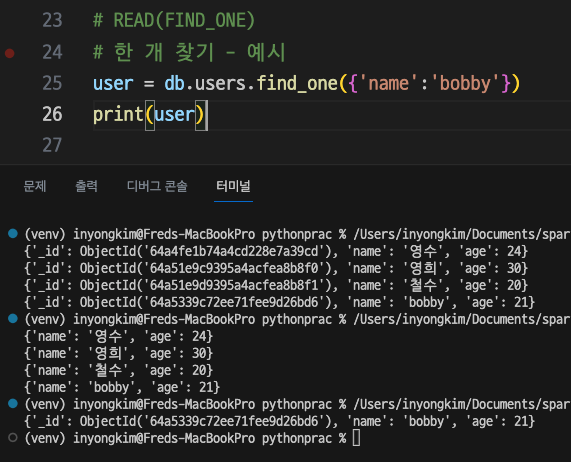Click line number 23 in gutter
571x462 pixels.
[52, 20]
